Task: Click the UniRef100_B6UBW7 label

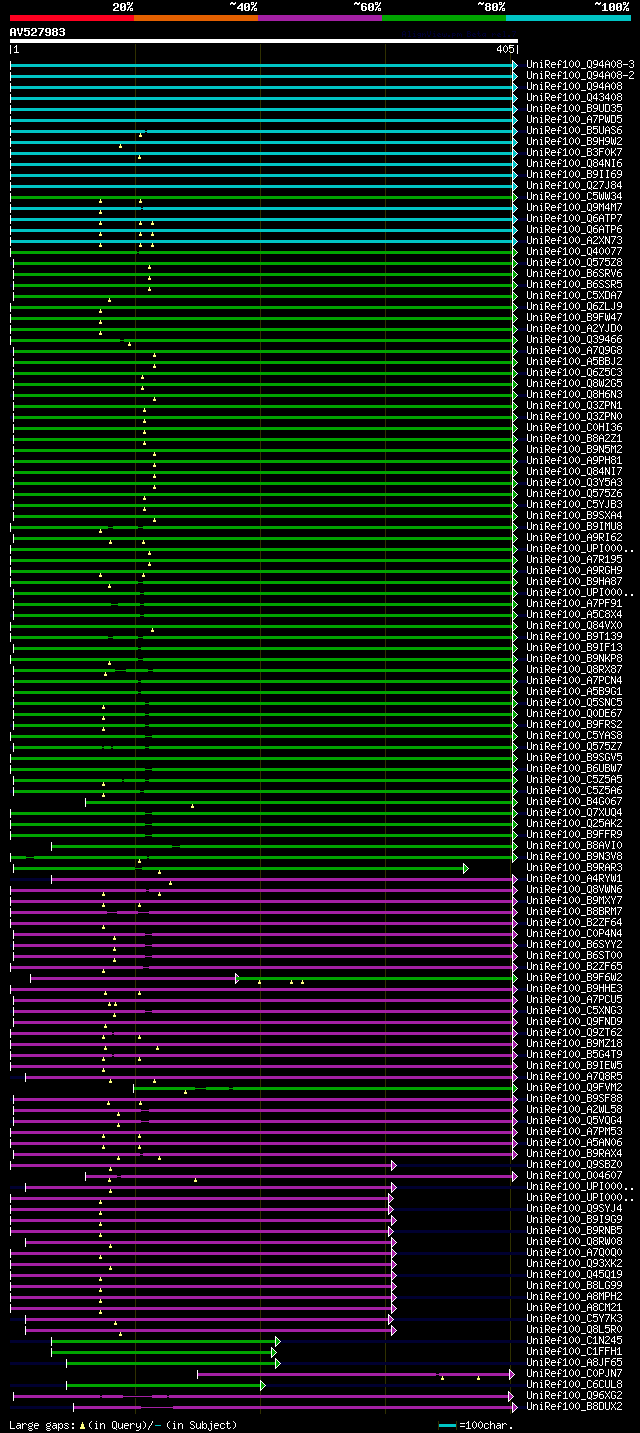Action: [574, 768]
